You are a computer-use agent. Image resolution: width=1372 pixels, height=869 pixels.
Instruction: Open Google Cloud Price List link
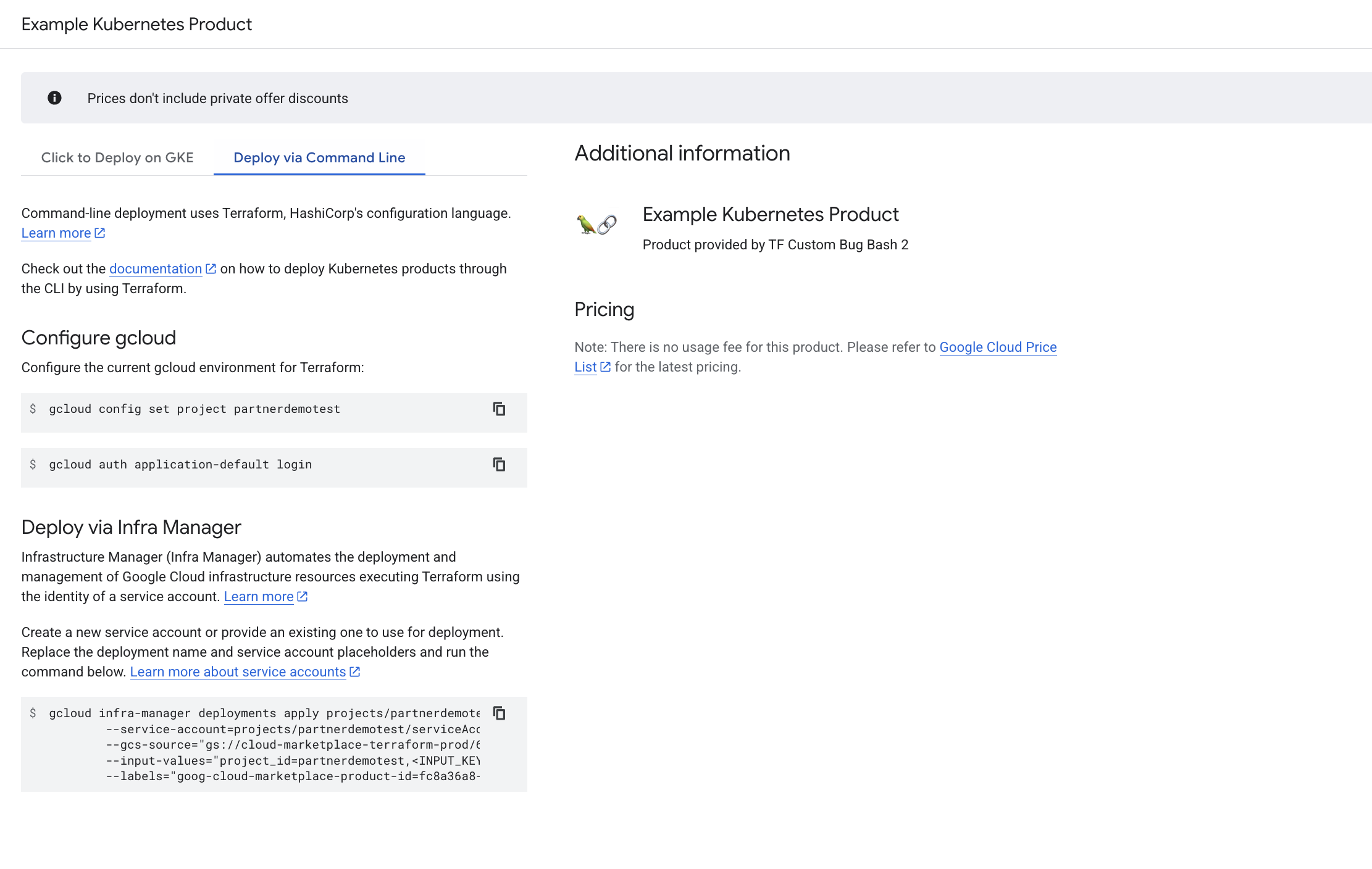click(998, 347)
